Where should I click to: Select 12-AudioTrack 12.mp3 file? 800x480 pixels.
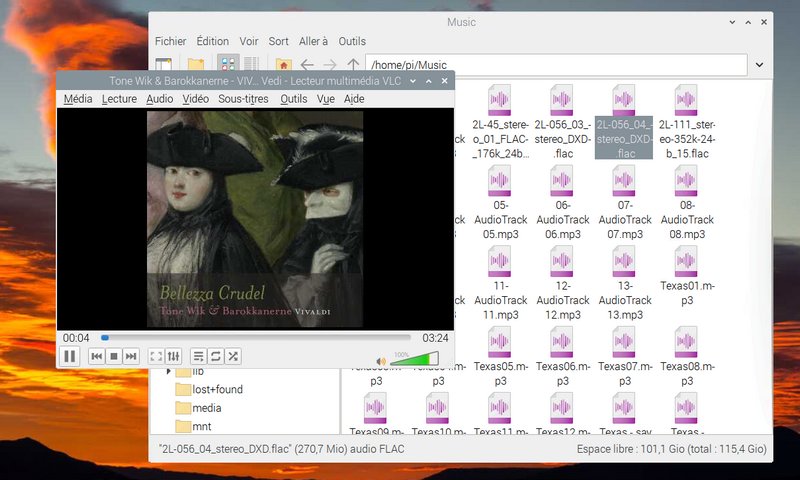[562, 284]
